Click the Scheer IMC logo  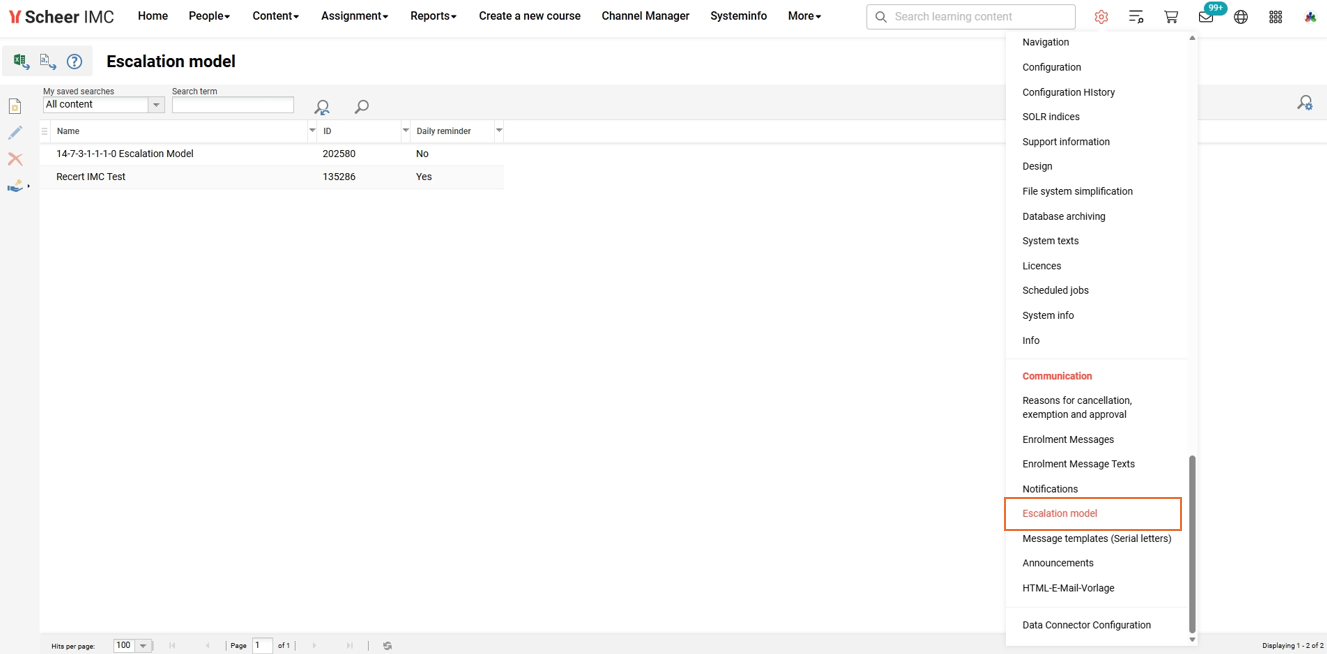(61, 16)
